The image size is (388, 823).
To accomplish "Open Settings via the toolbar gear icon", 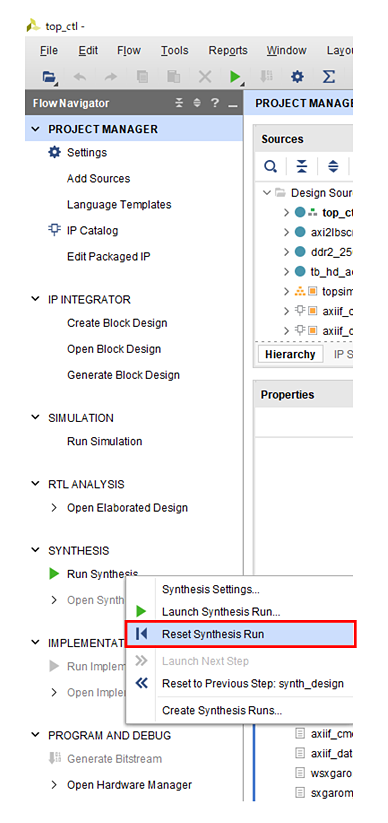I will [298, 77].
